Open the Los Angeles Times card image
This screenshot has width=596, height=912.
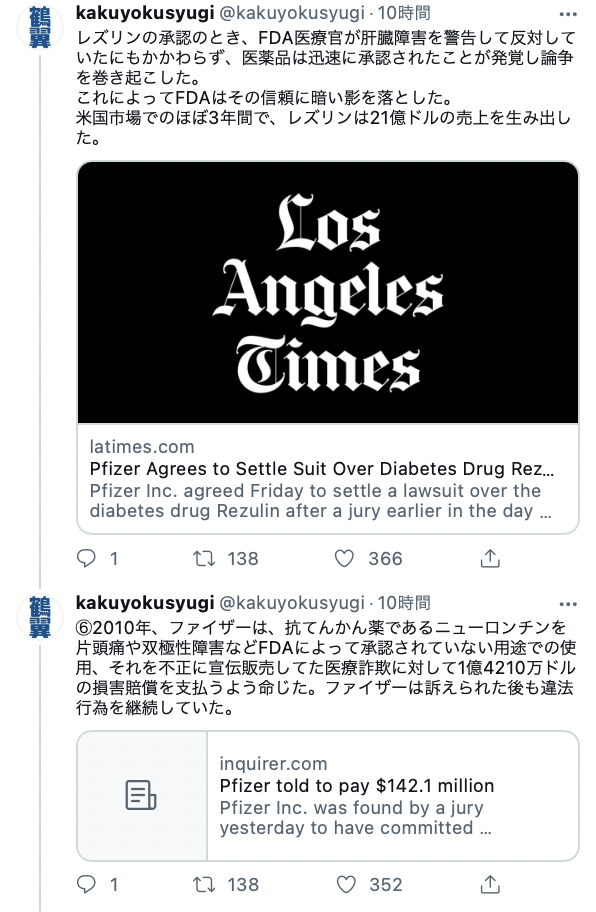click(x=328, y=293)
